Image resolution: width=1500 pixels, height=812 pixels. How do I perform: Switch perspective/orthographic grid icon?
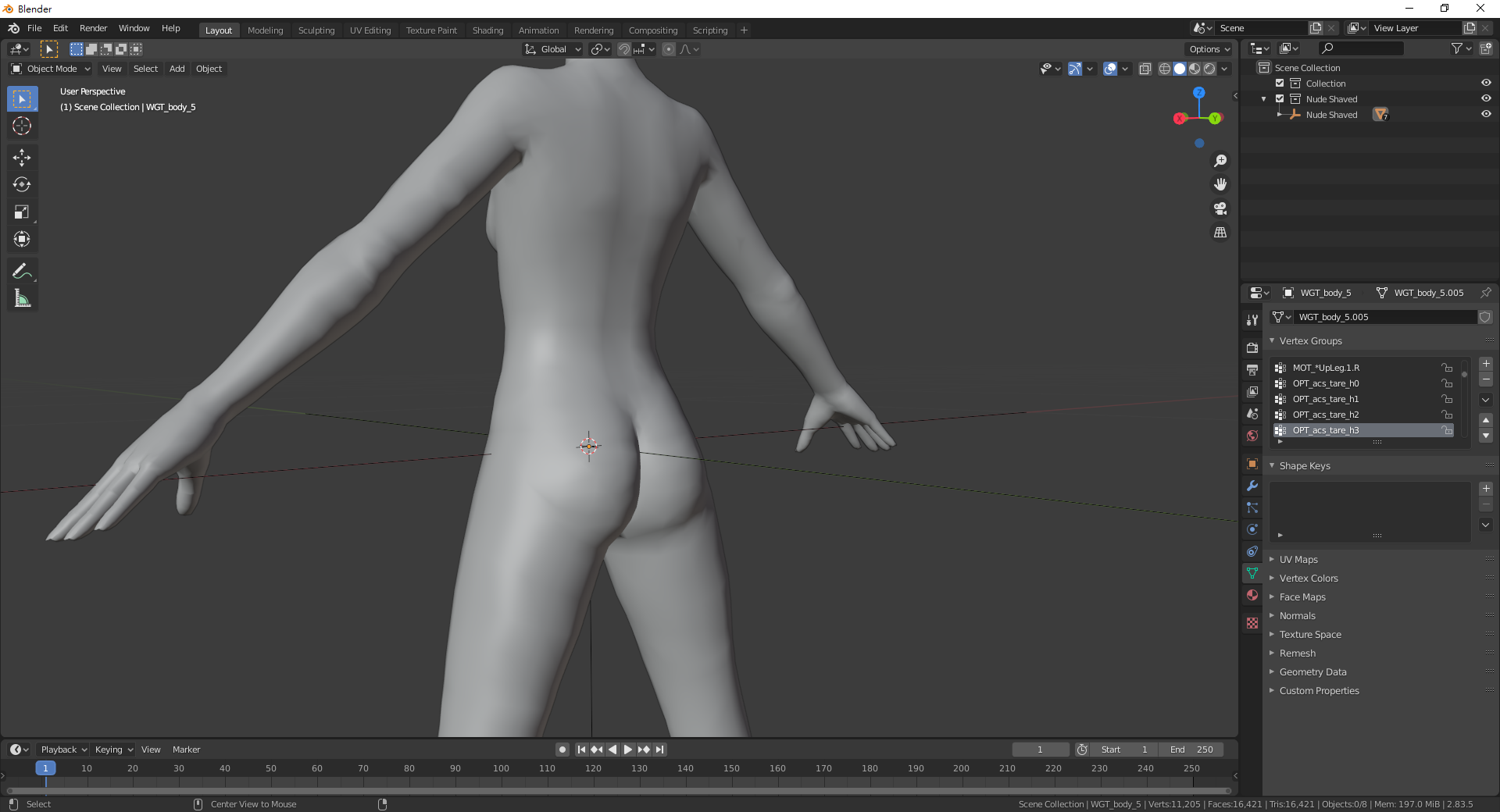pos(1220,233)
